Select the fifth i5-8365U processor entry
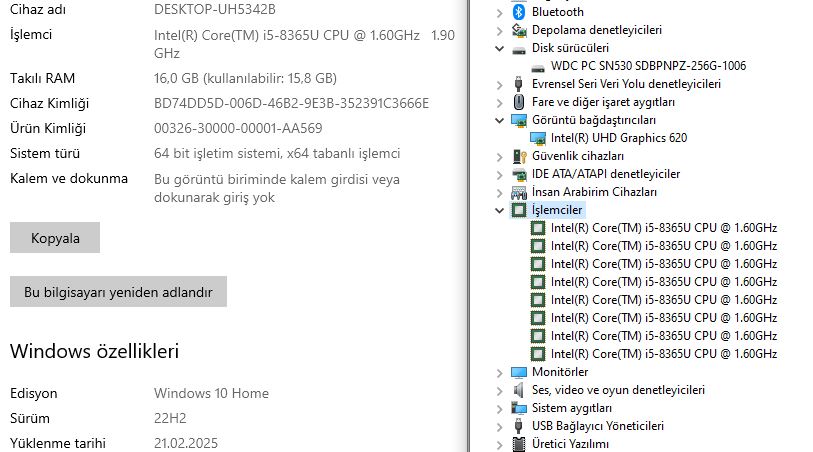Screen dimensions: 813x452 [664, 300]
